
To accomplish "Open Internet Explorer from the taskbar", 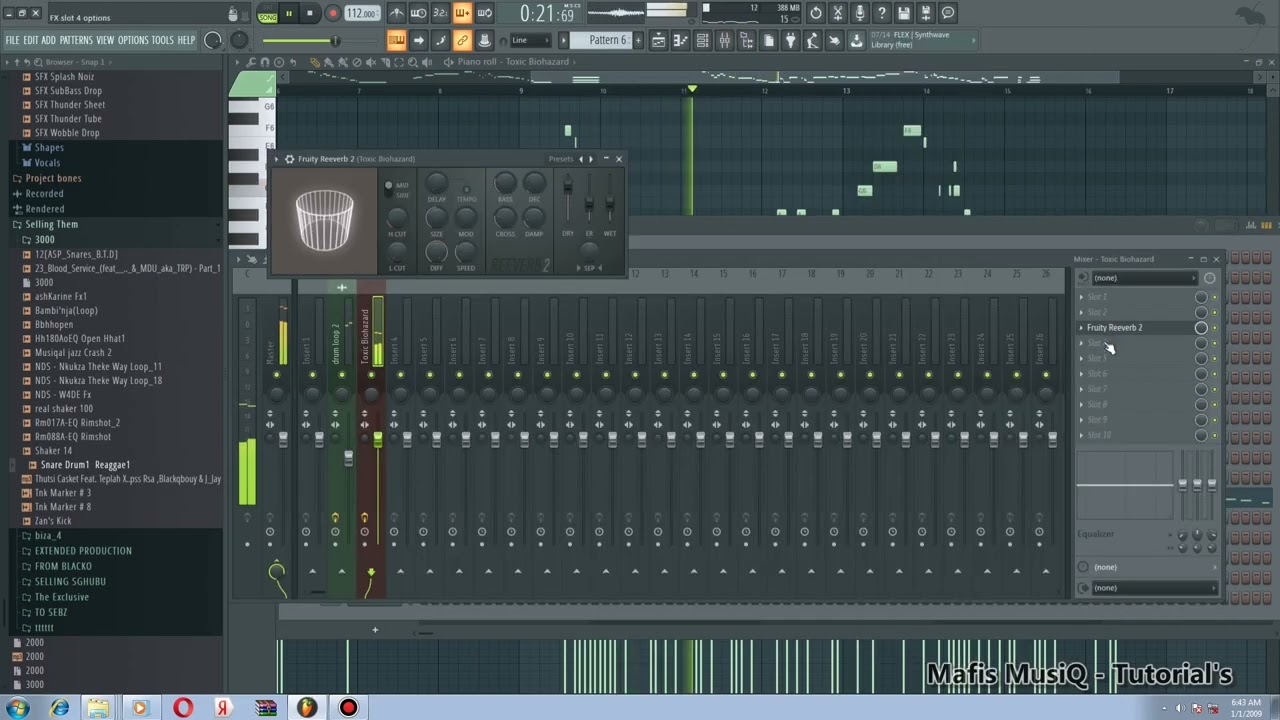I will coord(60,708).
